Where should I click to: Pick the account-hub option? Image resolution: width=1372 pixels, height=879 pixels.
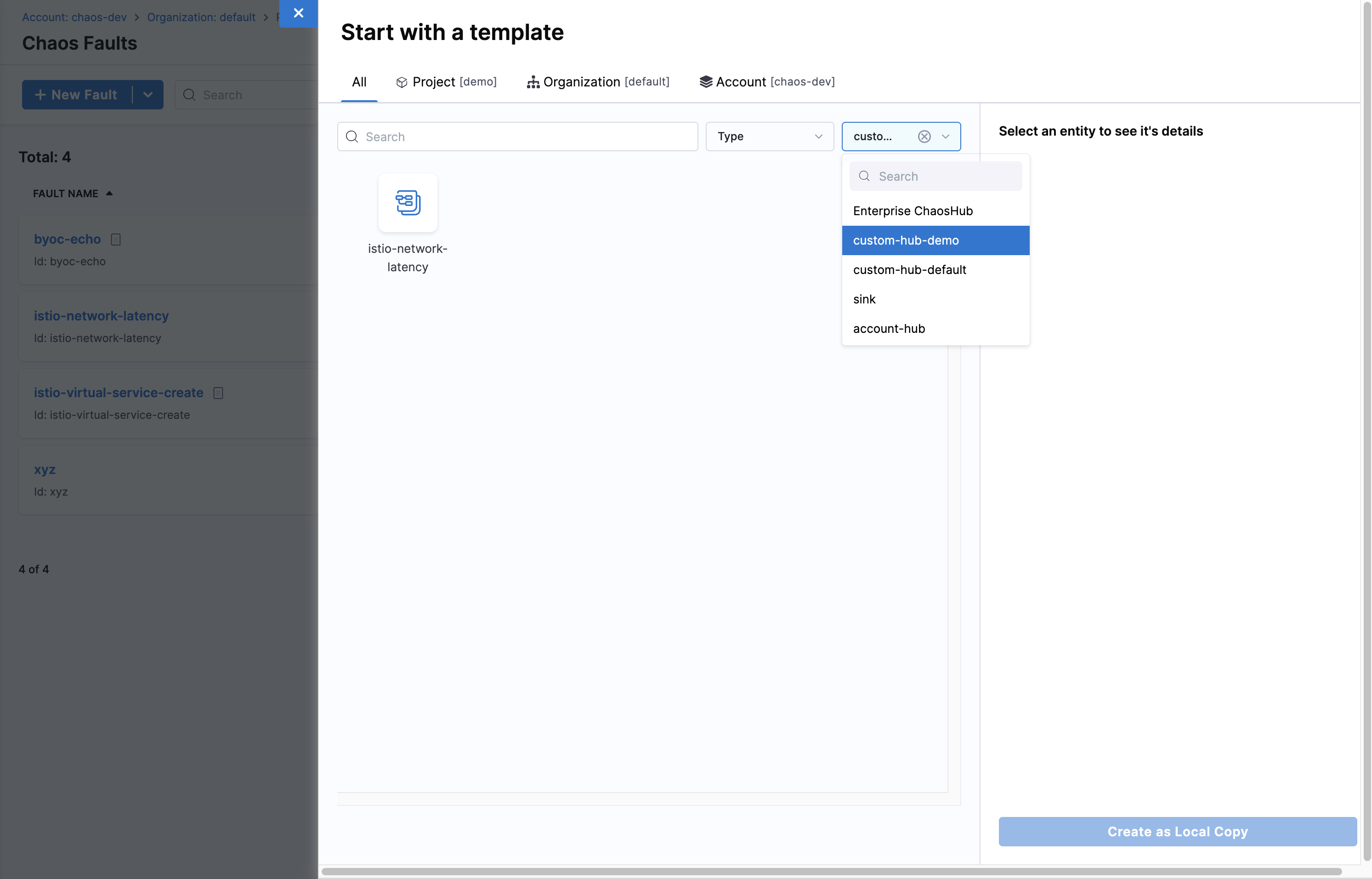click(889, 328)
